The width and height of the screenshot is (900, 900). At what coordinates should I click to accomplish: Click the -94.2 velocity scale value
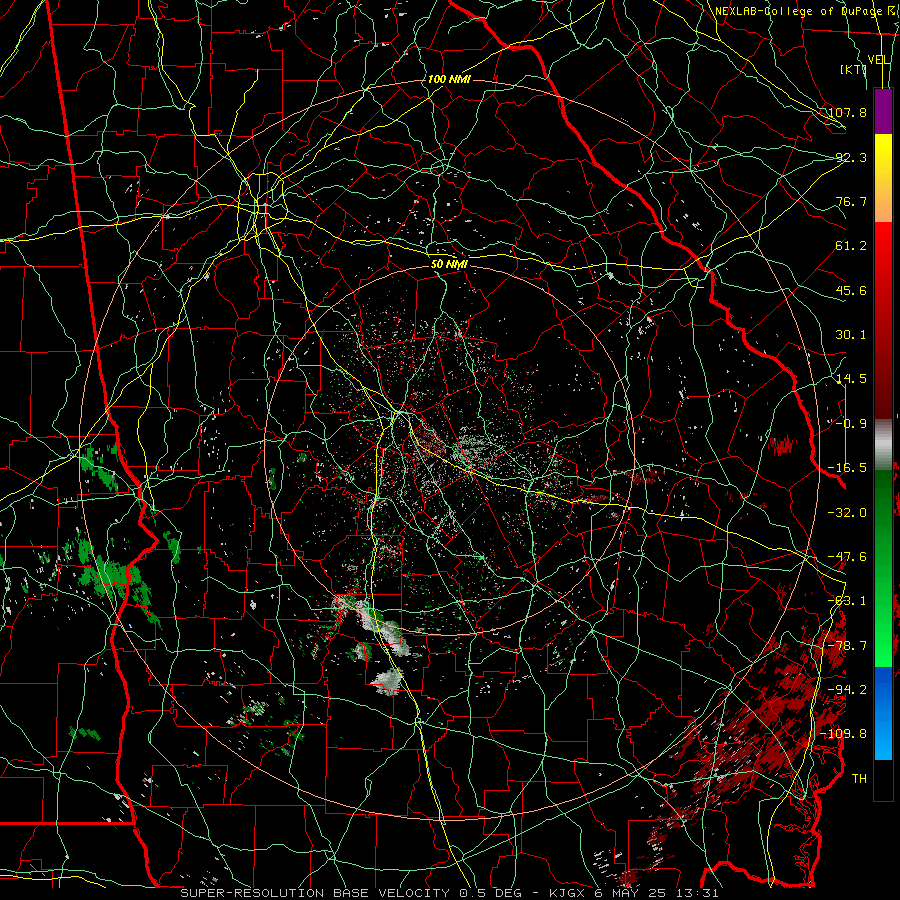848,690
